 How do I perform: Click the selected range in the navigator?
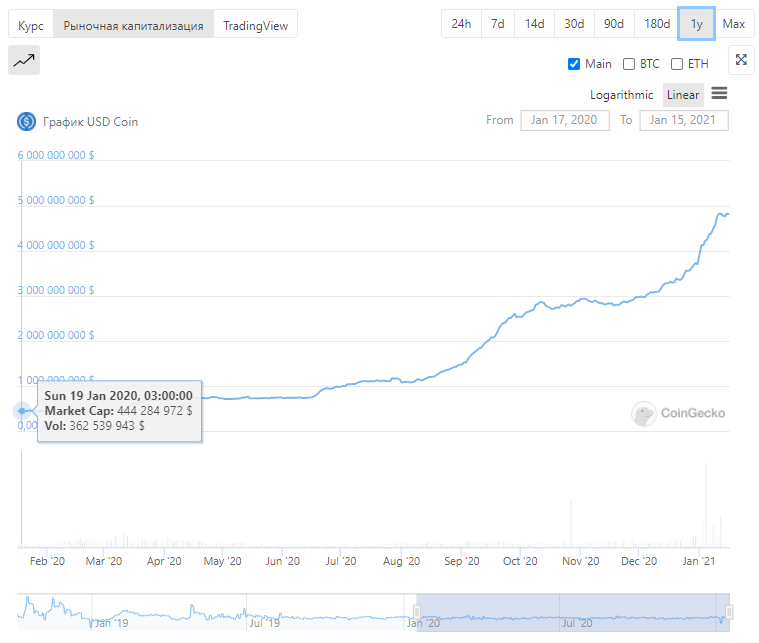[x=573, y=612]
